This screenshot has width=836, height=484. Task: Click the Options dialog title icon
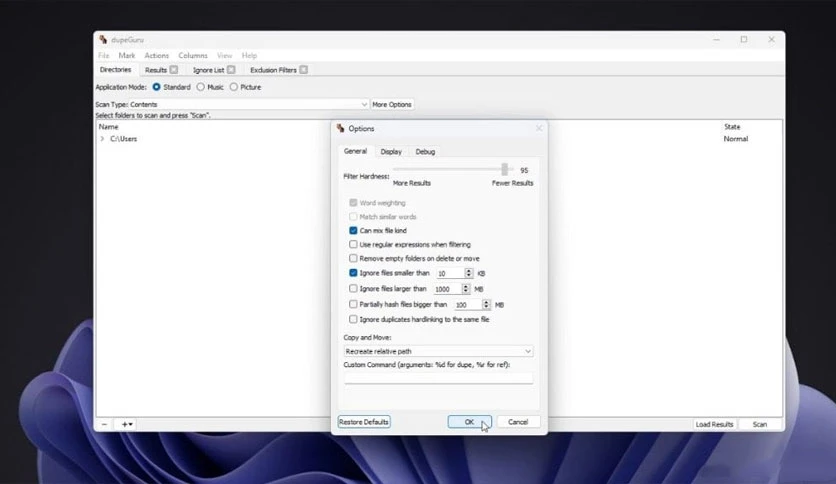(341, 128)
